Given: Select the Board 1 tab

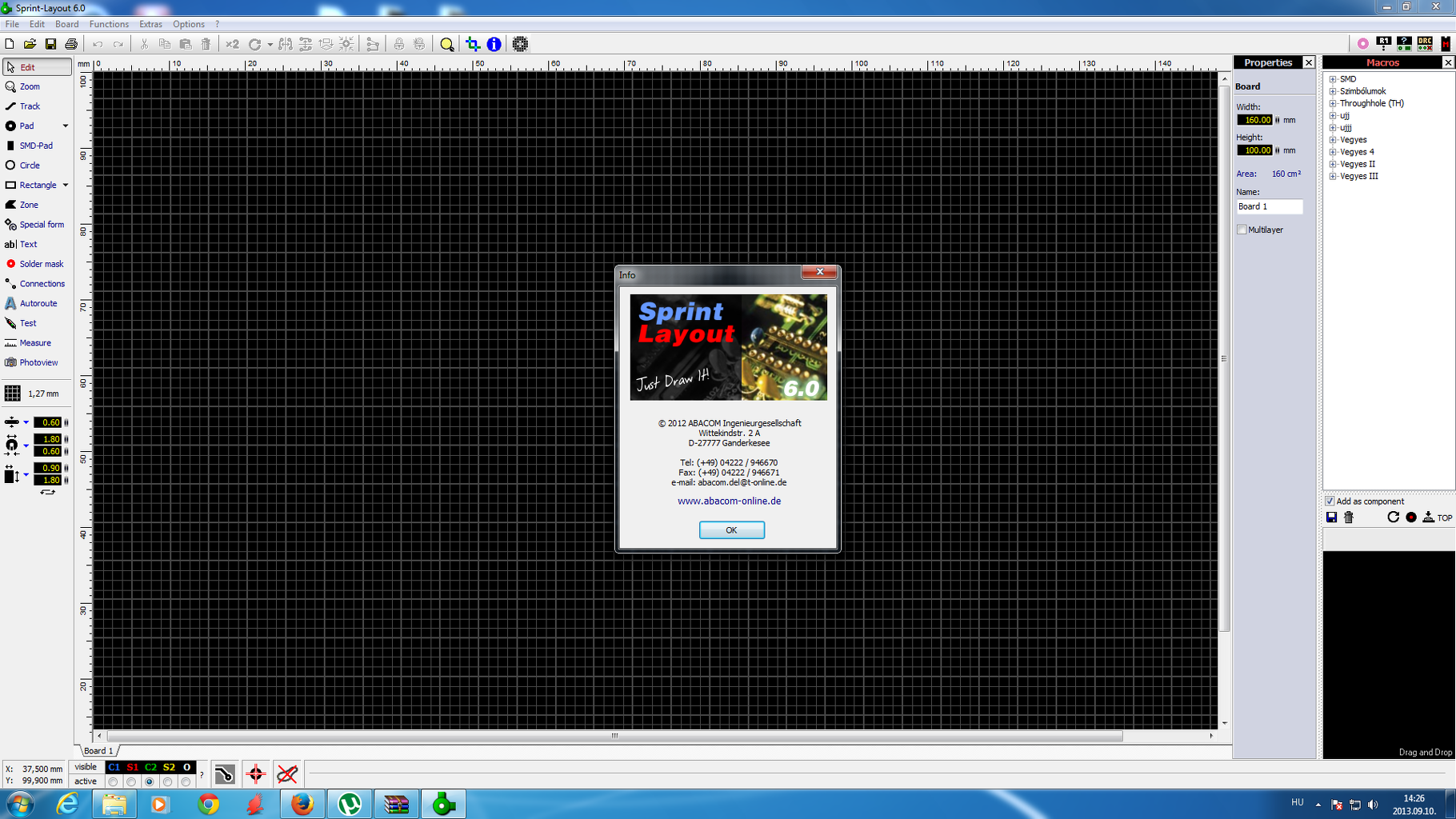Looking at the screenshot, I should 99,751.
